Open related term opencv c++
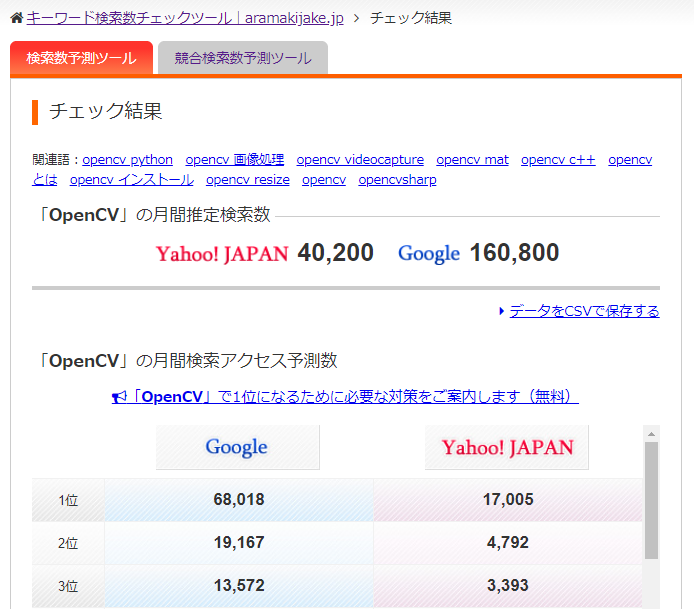Image resolution: width=694 pixels, height=609 pixels. tap(558, 160)
